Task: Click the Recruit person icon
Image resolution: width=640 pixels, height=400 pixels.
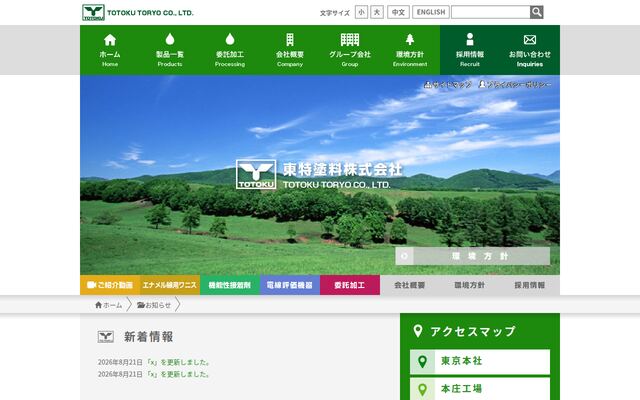Action: coord(470,39)
